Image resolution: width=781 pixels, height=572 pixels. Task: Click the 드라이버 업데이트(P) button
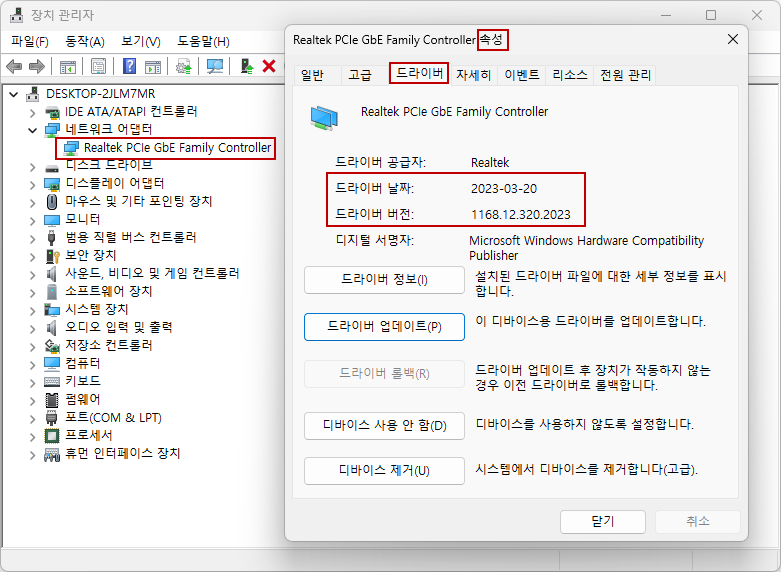click(384, 327)
